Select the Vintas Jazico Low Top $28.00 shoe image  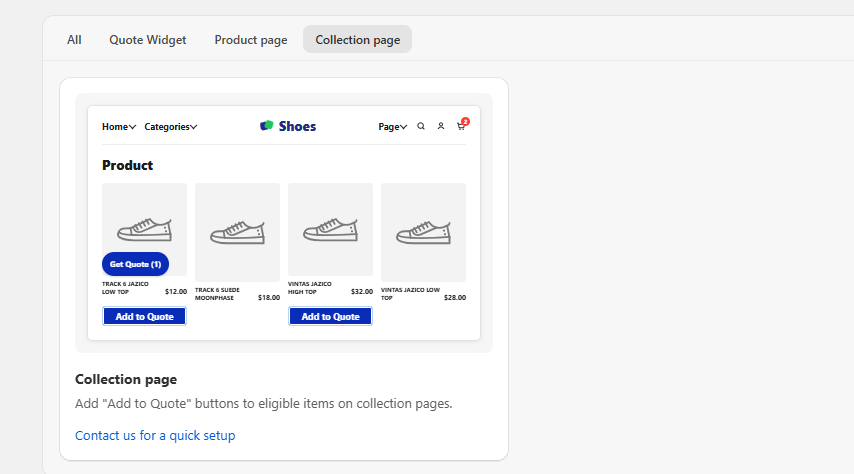423,233
